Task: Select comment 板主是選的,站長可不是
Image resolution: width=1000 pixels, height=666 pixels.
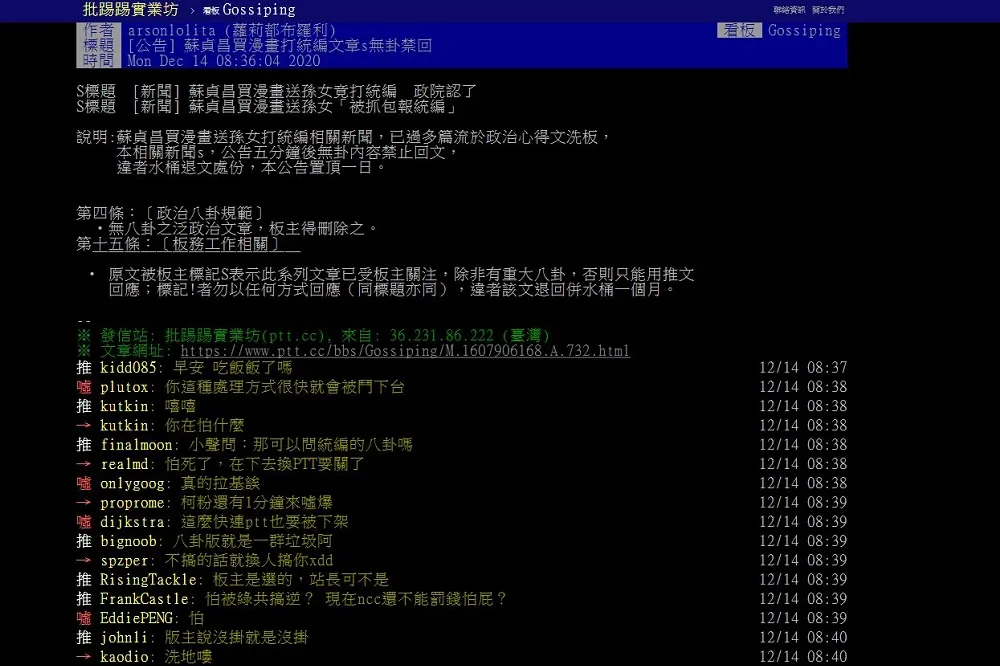Action: (x=300, y=579)
